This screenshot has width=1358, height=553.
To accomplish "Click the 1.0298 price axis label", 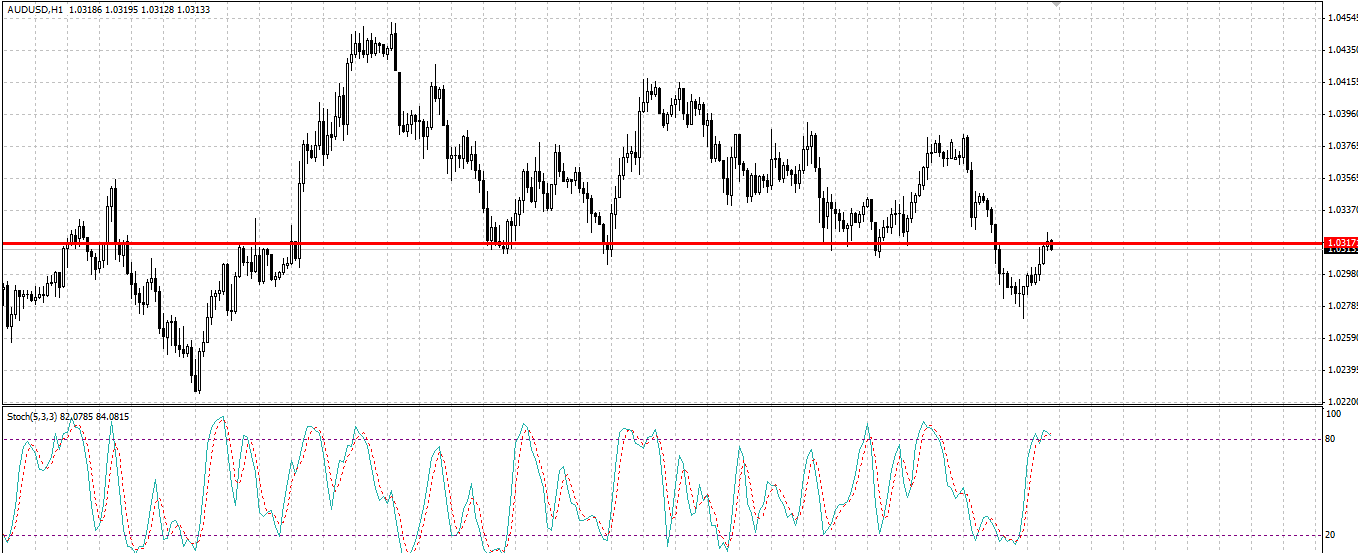I will 1342,273.
